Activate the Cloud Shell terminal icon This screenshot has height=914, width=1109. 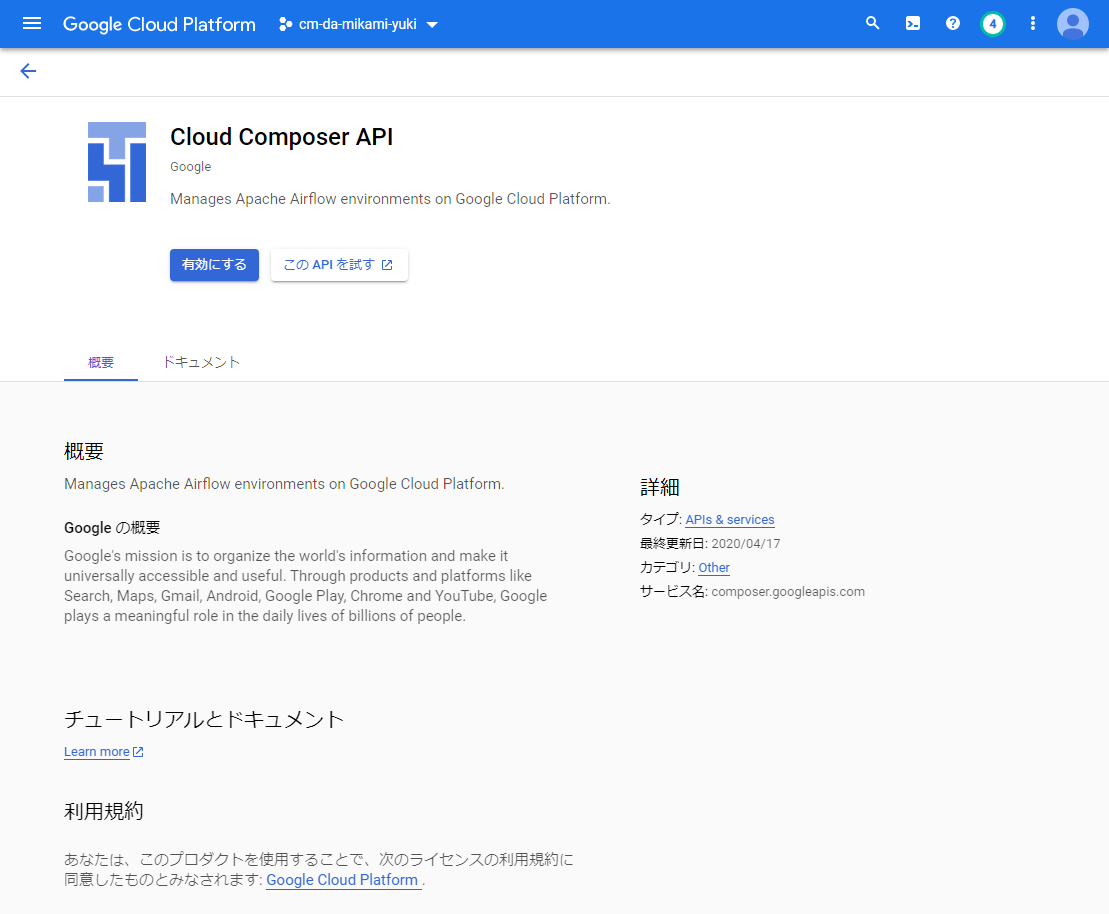[912, 23]
